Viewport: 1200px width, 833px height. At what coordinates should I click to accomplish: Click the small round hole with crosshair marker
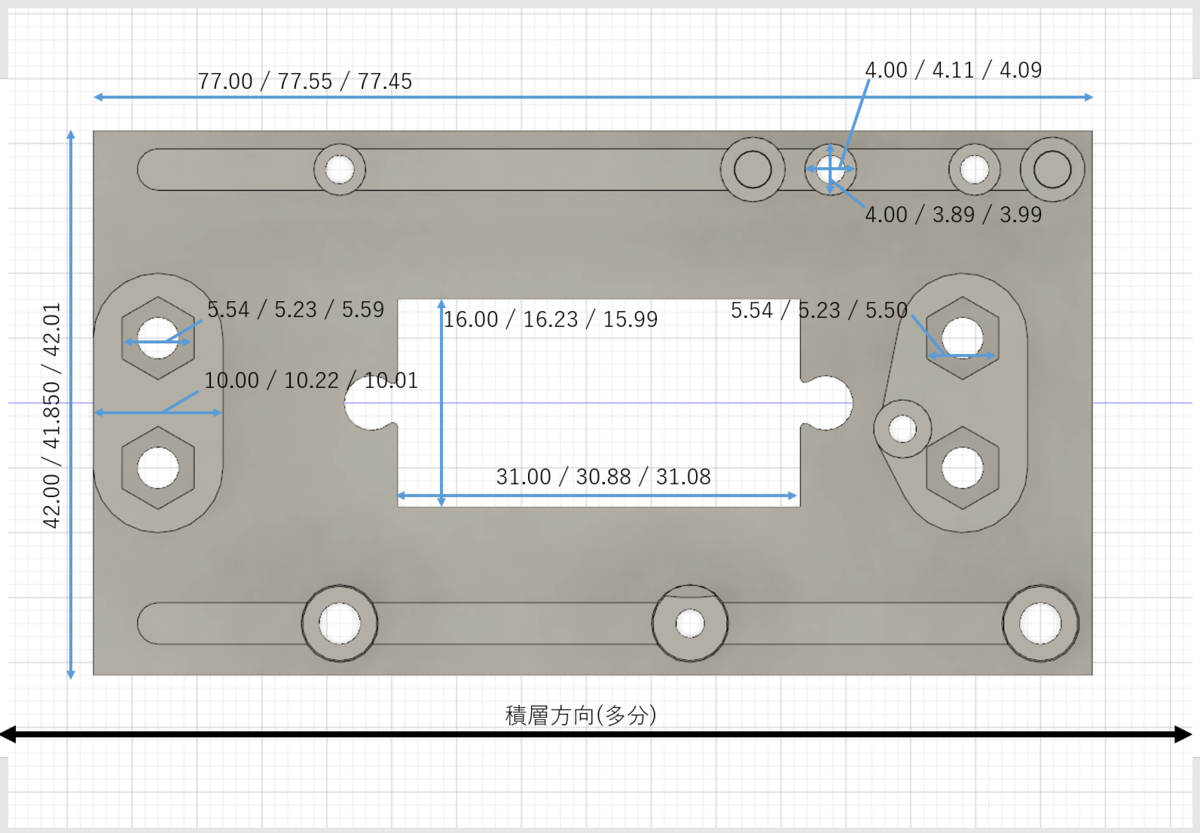tap(832, 170)
